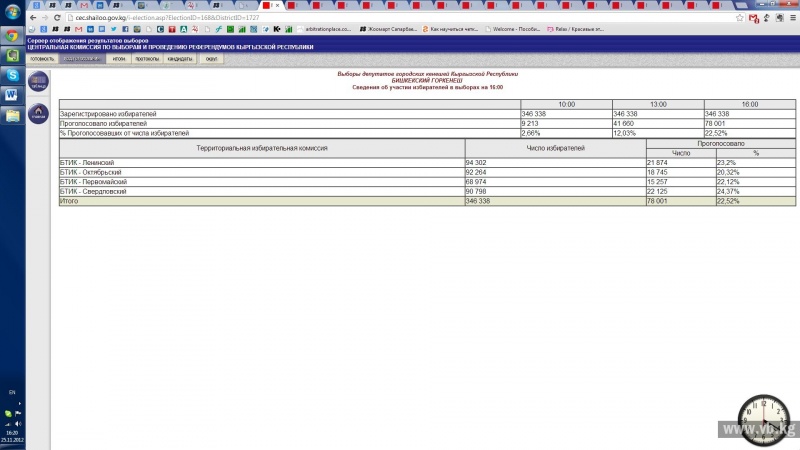The height and width of the screenshot is (450, 800).
Task: Open the Gmail checker extension icon
Action: tap(754, 18)
